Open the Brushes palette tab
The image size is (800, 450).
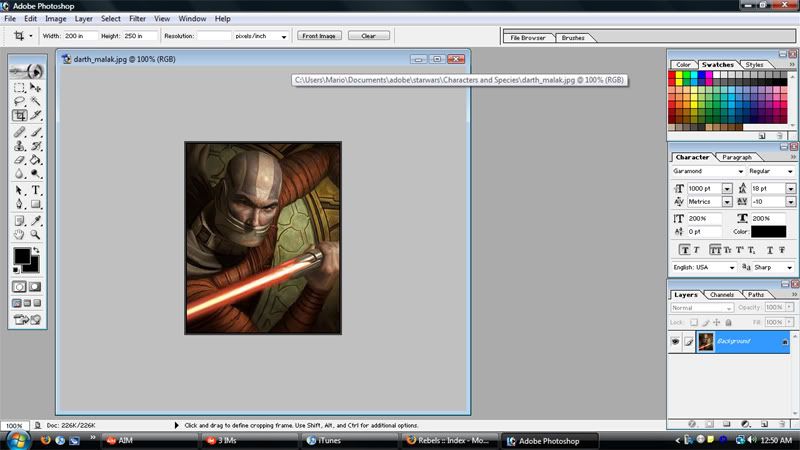point(573,38)
